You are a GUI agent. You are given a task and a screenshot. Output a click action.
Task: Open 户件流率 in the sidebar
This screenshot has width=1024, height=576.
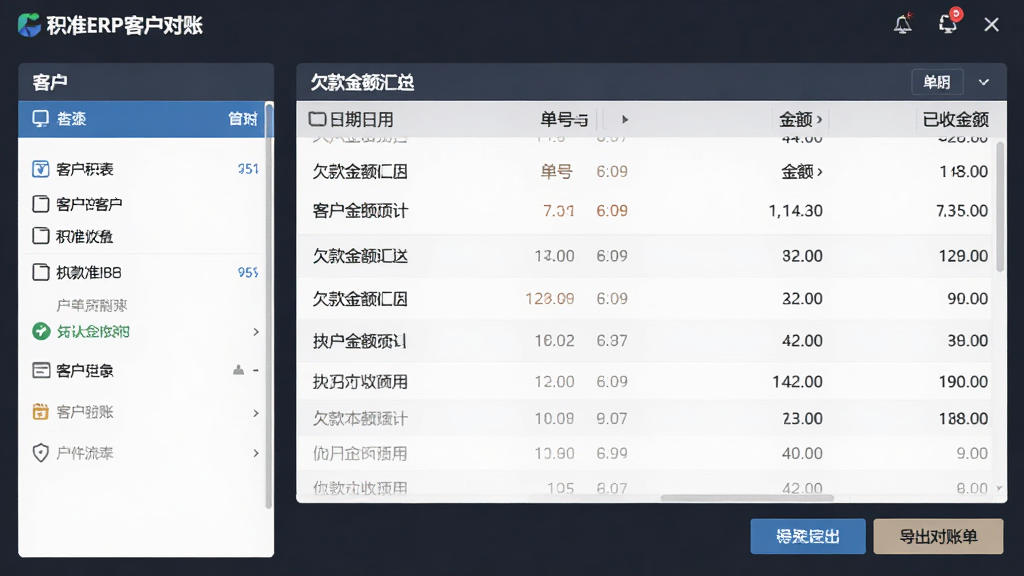pyautogui.click(x=85, y=453)
